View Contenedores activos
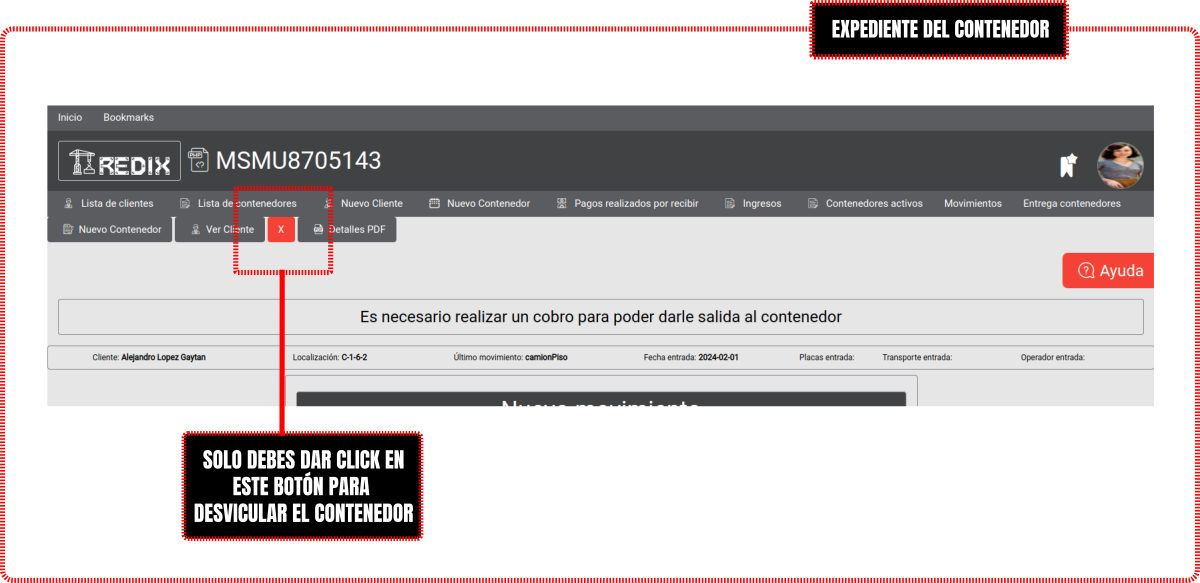Image resolution: width=1200 pixels, height=583 pixels. point(865,204)
